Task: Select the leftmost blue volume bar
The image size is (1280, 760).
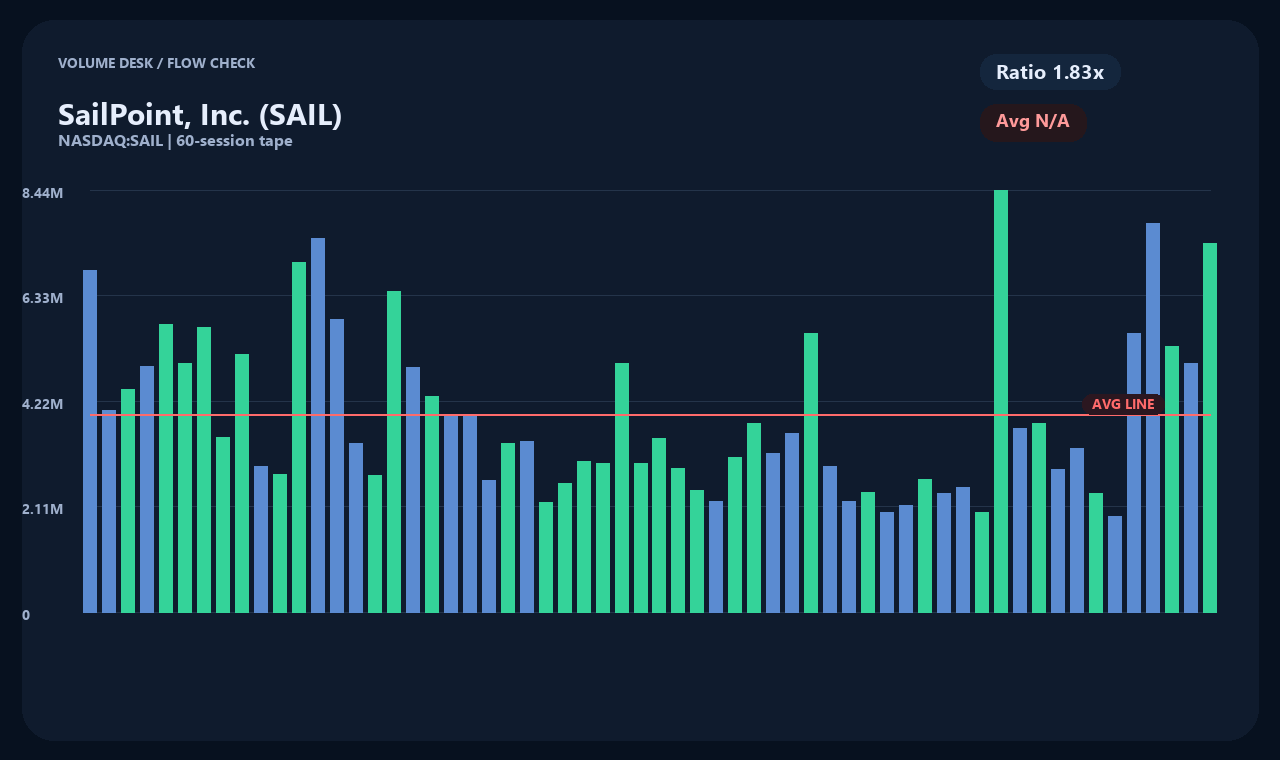Action: point(90,441)
